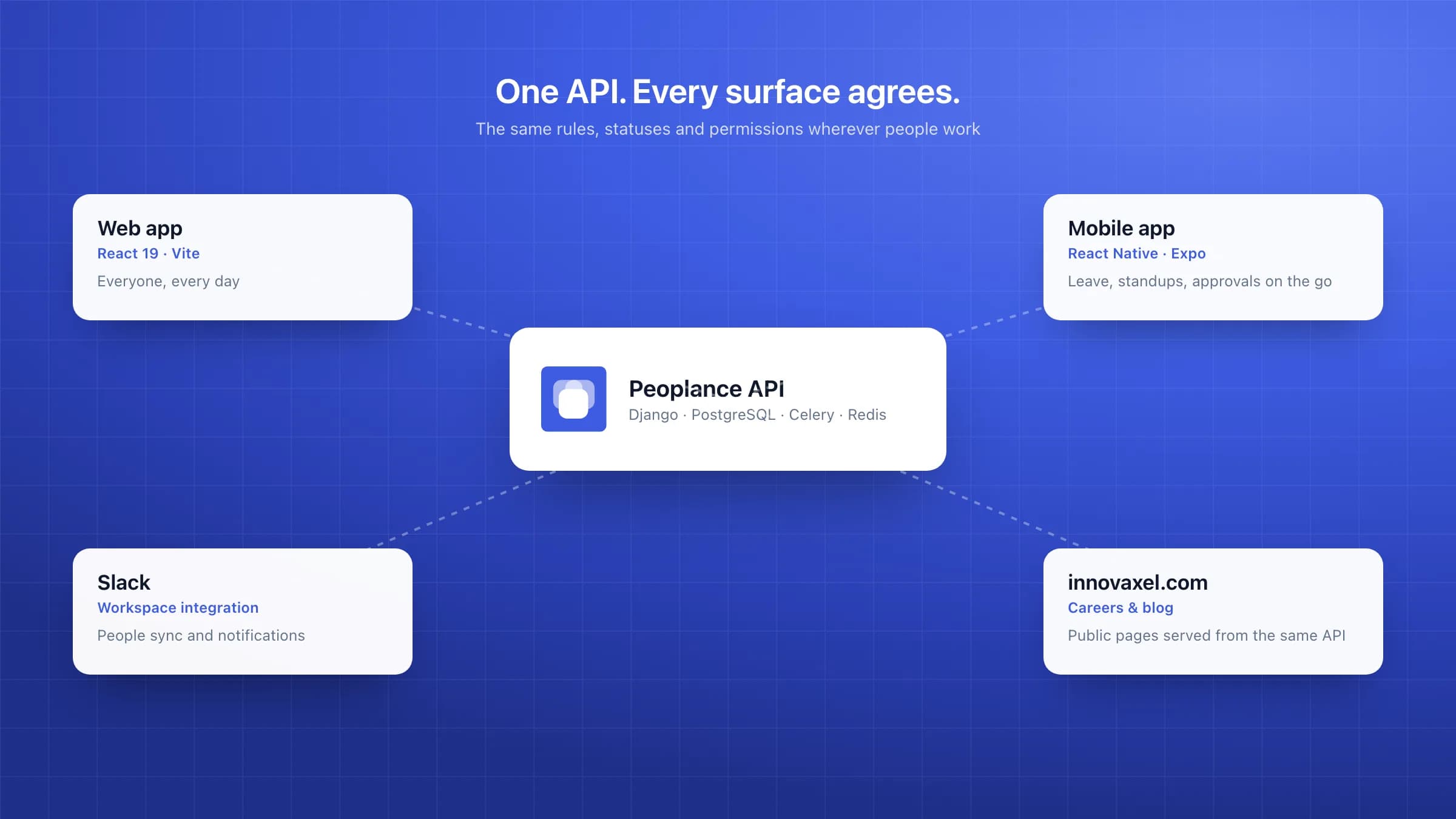This screenshot has width=1456, height=819.
Task: Click the 'Peoplance API' title
Action: pyautogui.click(x=707, y=389)
